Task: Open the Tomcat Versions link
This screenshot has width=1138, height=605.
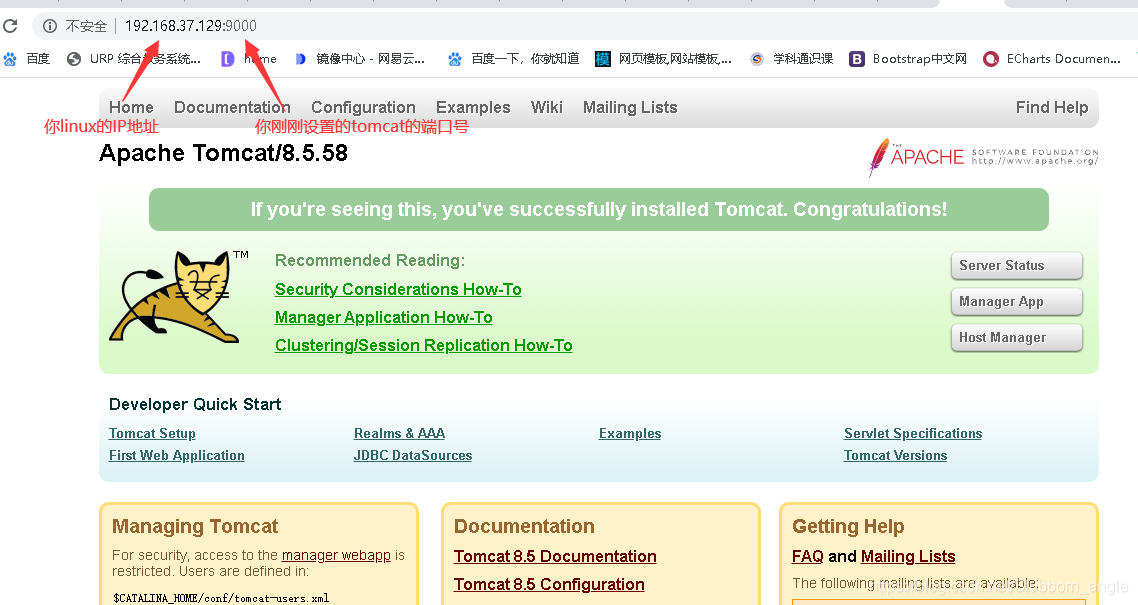Action: click(x=896, y=456)
